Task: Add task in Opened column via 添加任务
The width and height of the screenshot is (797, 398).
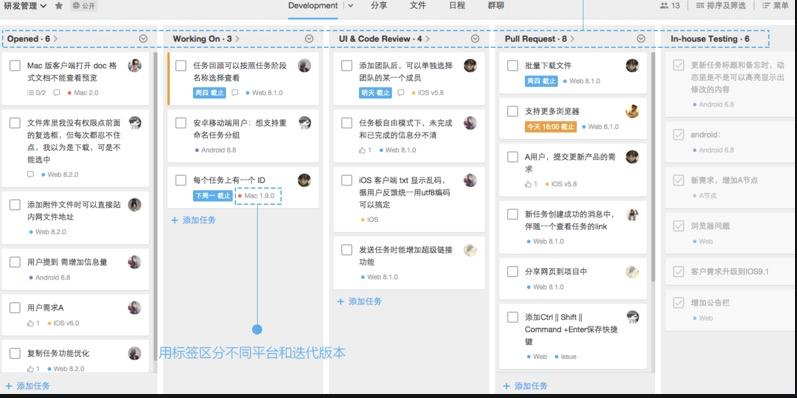Action: click(27, 386)
